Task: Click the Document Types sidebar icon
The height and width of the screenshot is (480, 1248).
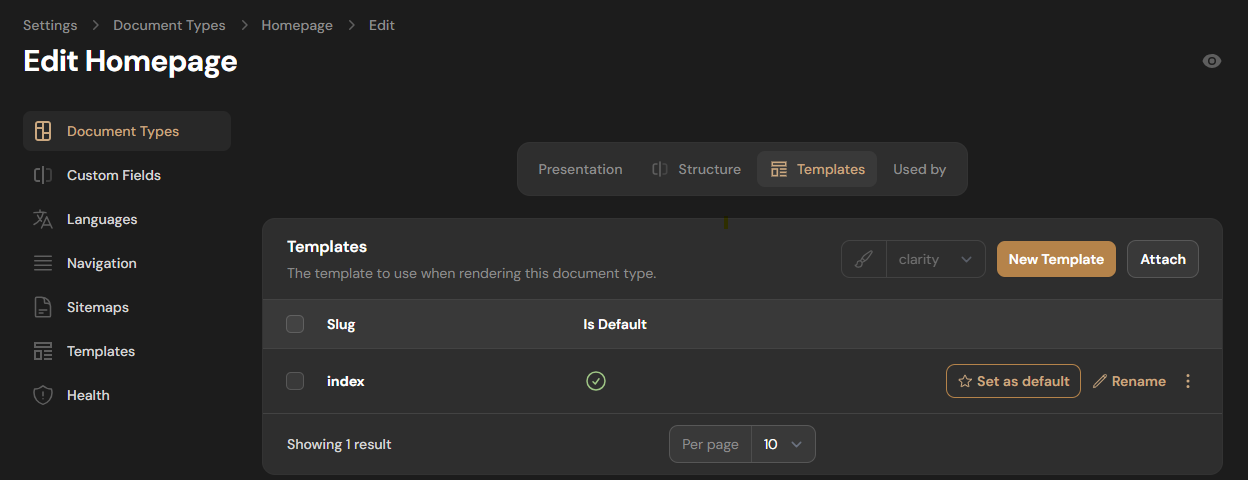Action: [42, 131]
